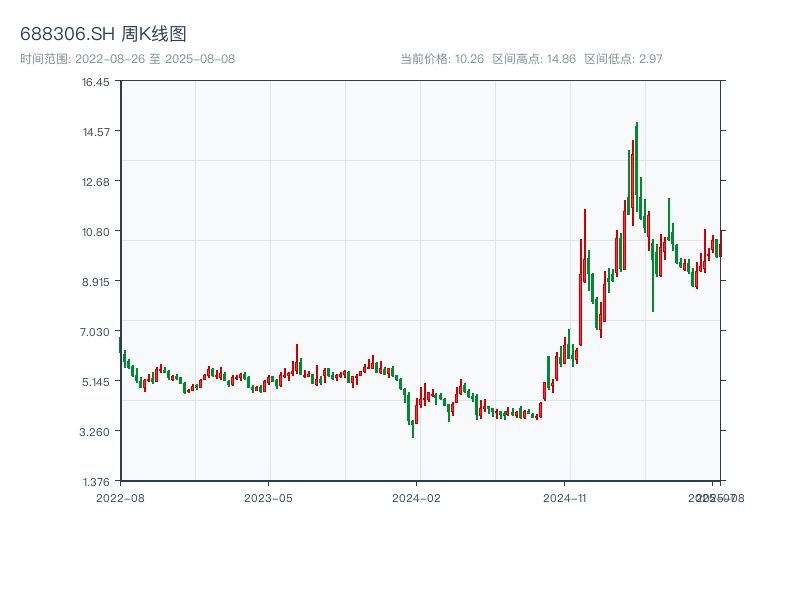Click the 16.45 y-axis label

coord(96,82)
